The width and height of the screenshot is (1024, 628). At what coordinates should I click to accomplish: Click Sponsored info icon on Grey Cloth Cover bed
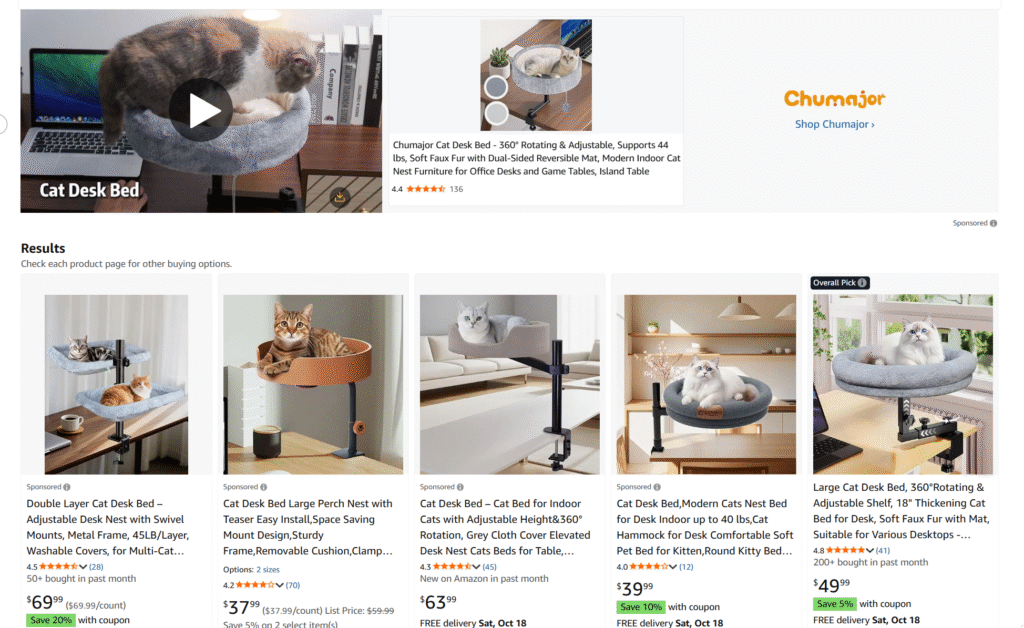(461, 487)
